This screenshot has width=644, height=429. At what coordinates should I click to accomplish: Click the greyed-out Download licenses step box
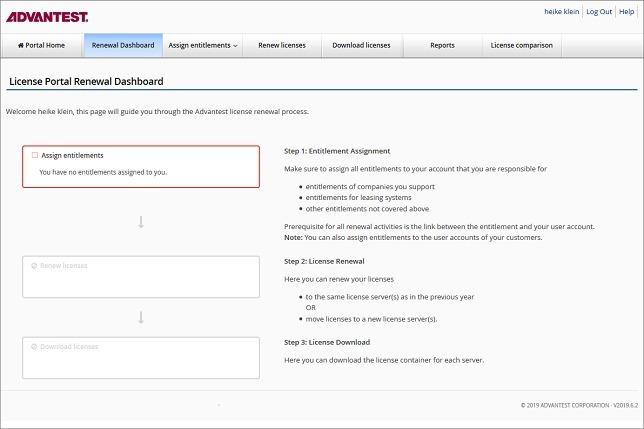pyautogui.click(x=141, y=358)
